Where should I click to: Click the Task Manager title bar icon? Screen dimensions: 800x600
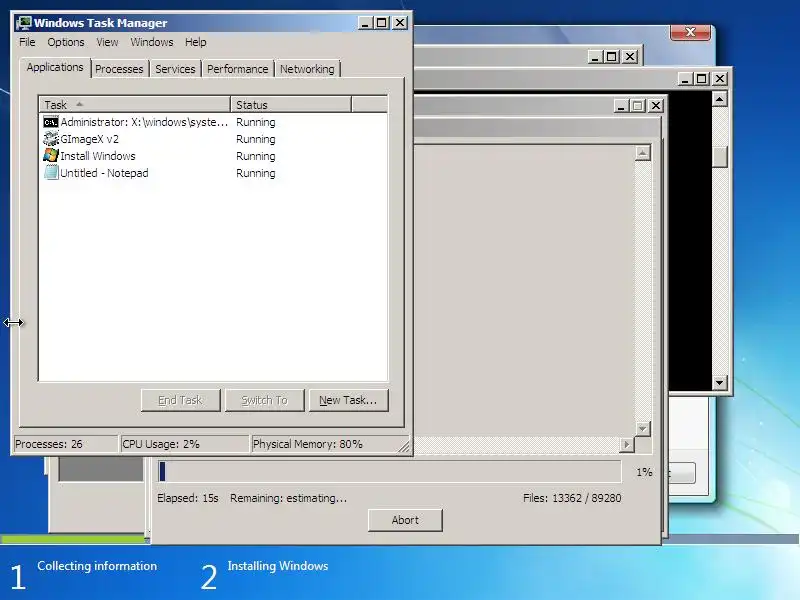point(23,23)
